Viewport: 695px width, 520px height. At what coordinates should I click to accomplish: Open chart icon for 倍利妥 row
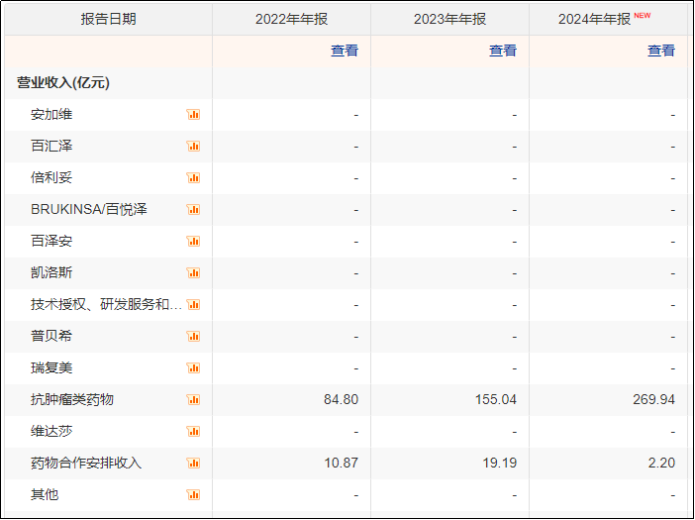[193, 178]
